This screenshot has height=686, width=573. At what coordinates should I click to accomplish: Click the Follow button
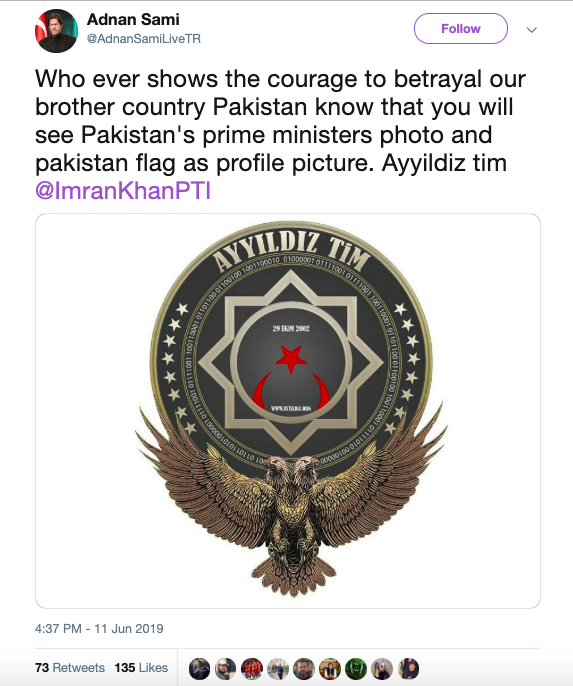461,29
